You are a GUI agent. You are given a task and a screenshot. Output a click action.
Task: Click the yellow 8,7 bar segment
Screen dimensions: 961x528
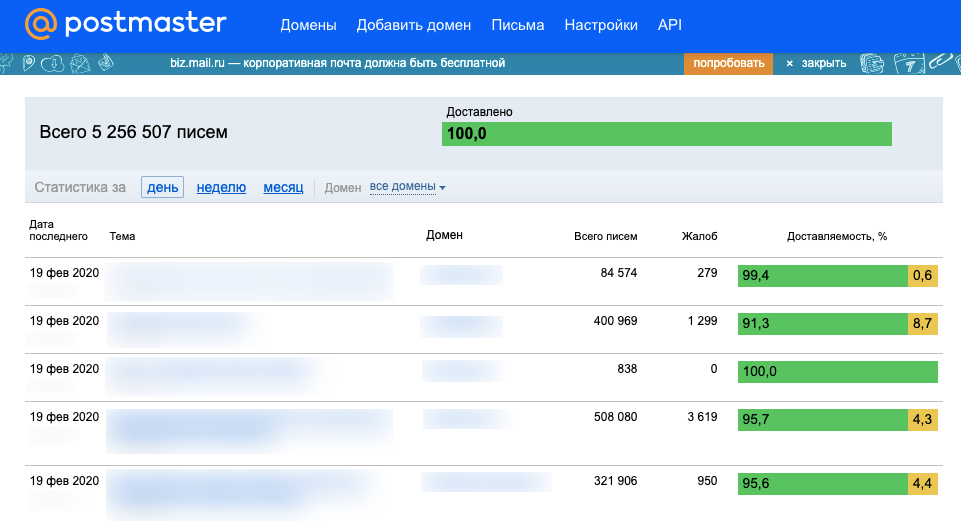[922, 324]
